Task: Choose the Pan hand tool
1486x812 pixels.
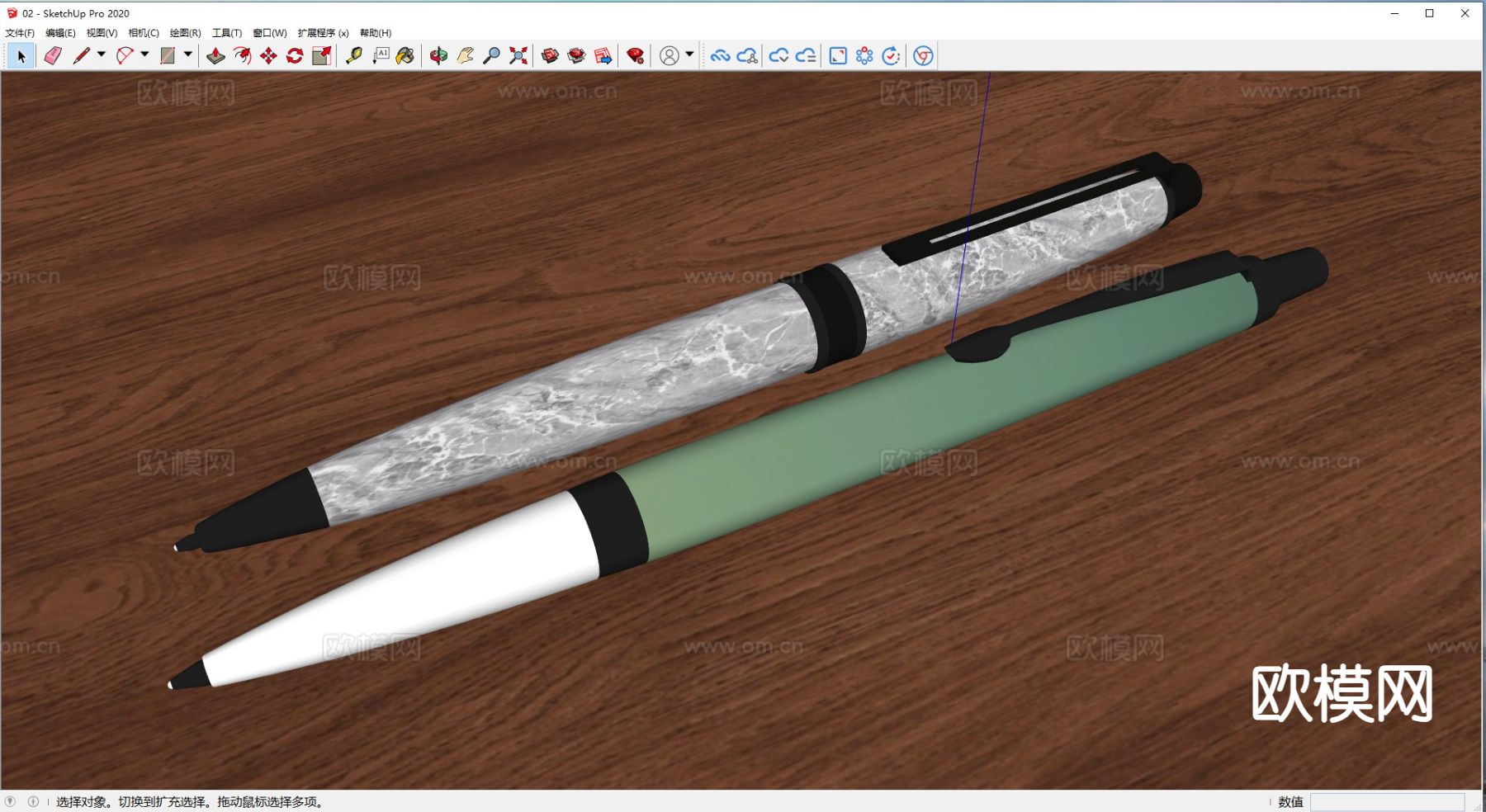Action: 465,56
